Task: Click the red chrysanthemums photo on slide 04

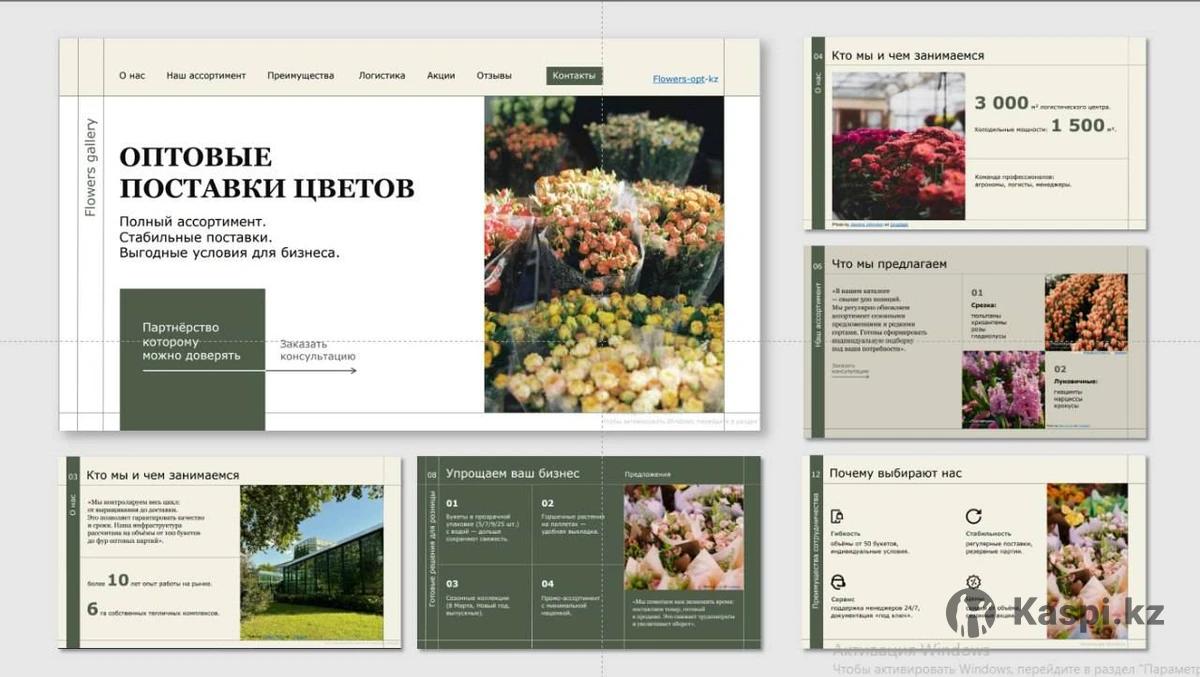Action: pyautogui.click(x=898, y=172)
